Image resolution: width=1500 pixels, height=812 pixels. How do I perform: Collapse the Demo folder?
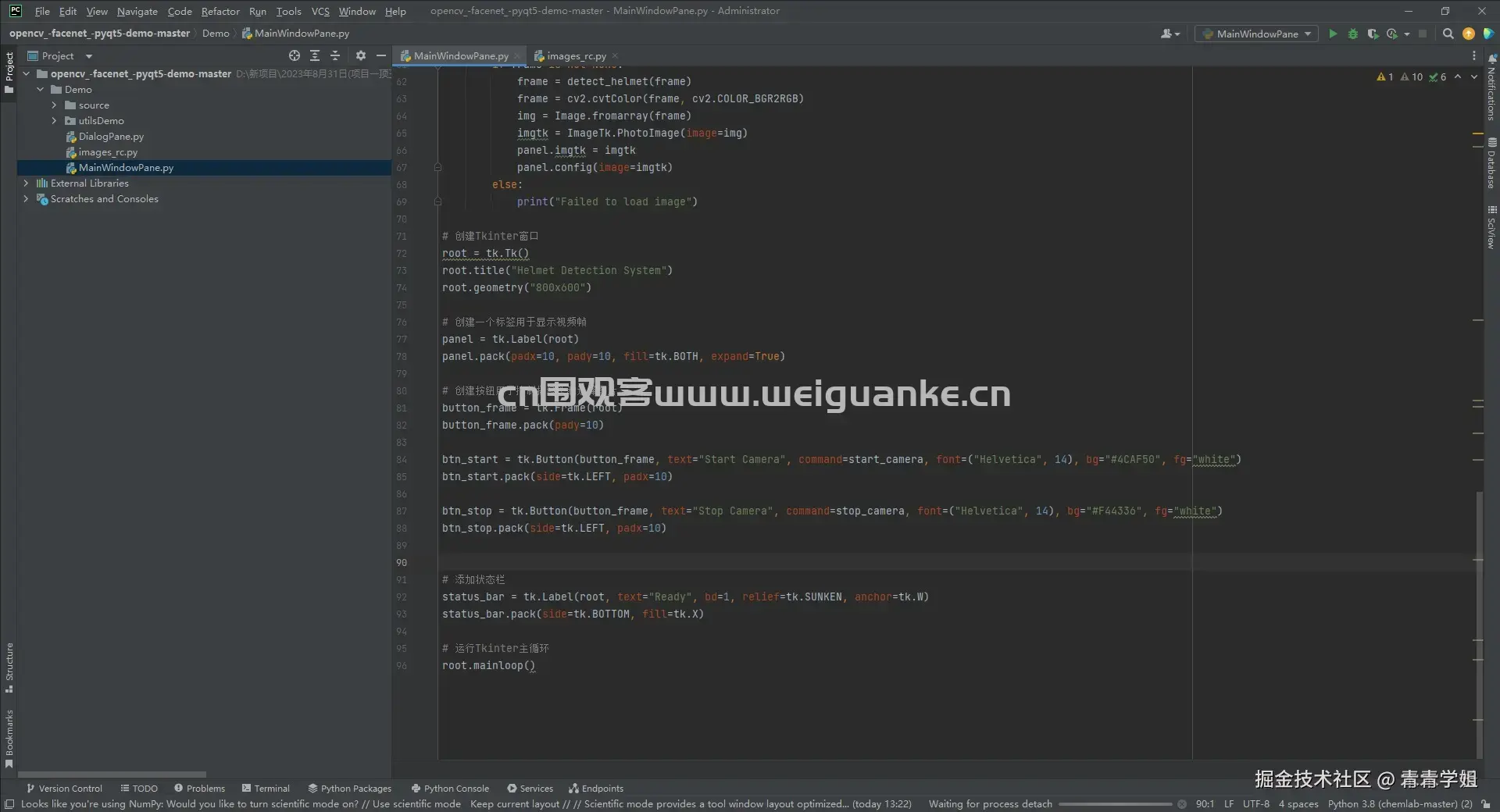(41, 89)
